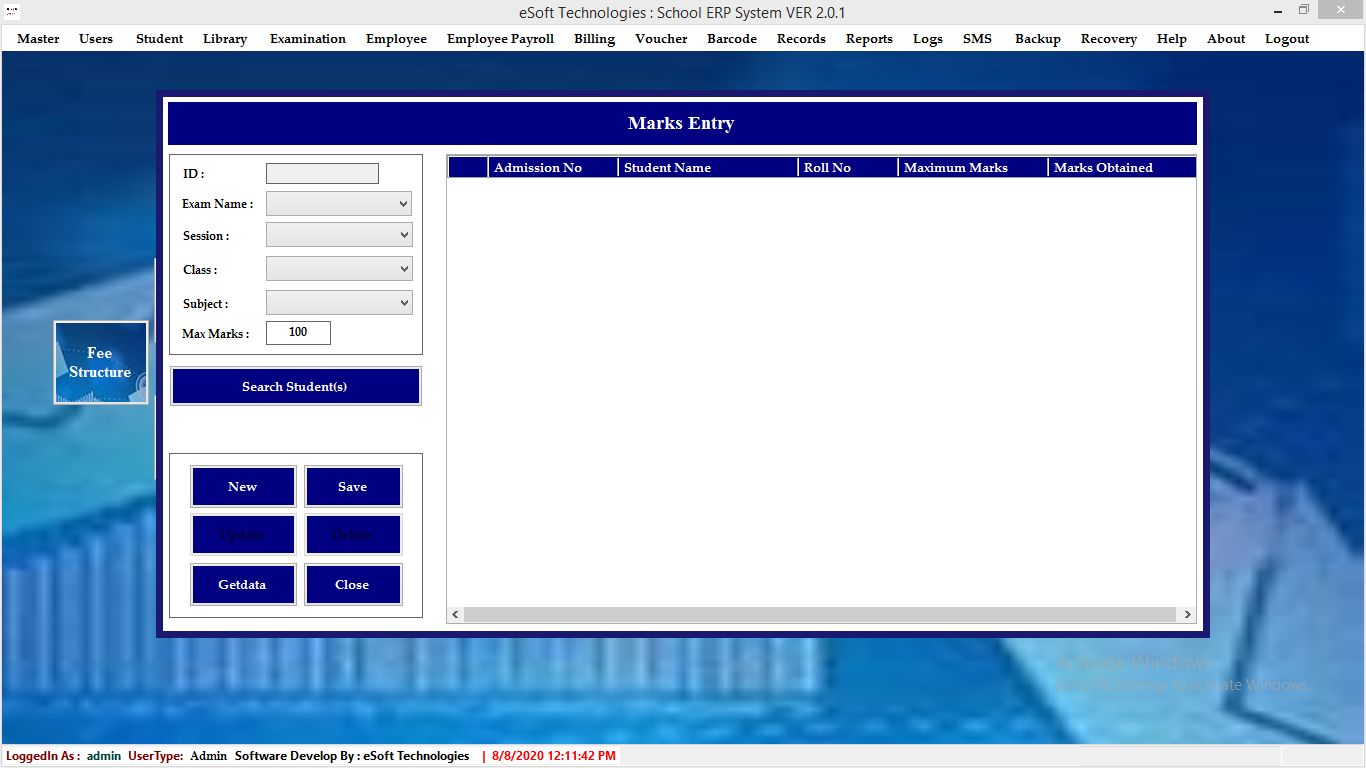This screenshot has height=768, width=1366.
Task: Click the 'admin' logged-in username text
Action: [x=104, y=756]
